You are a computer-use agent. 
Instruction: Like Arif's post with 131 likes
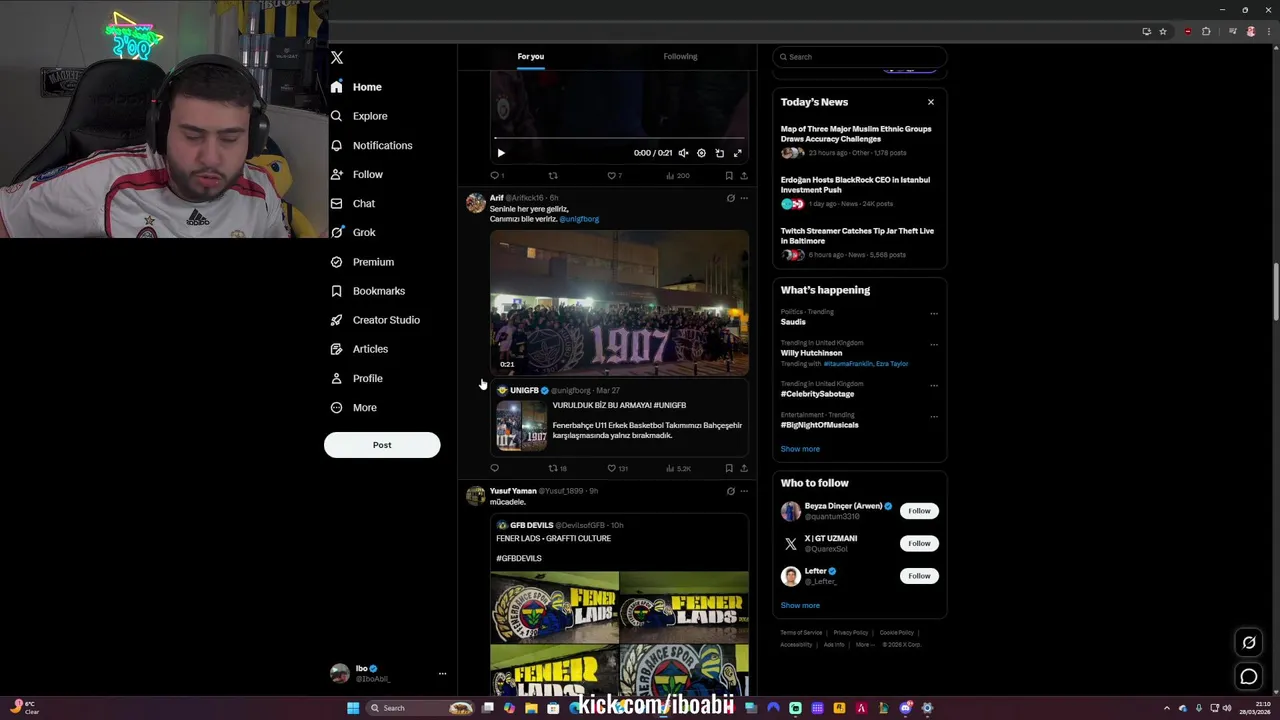[617, 468]
